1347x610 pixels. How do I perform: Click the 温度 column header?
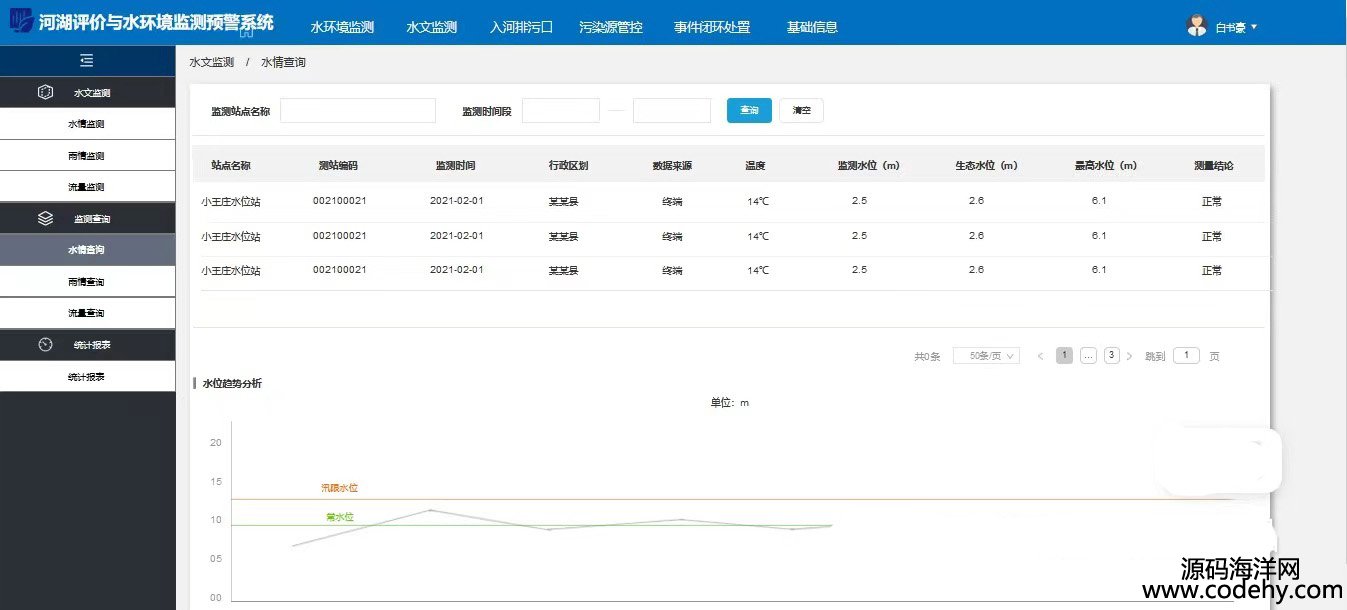(x=755, y=165)
